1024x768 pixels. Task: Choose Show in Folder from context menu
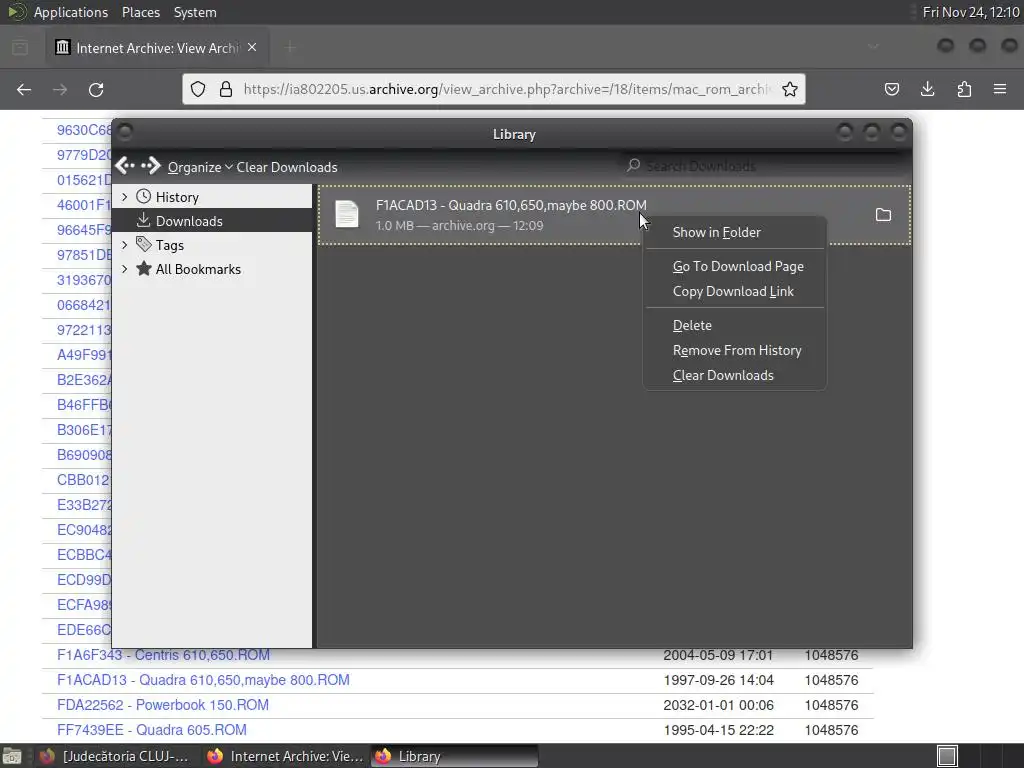coord(735,232)
